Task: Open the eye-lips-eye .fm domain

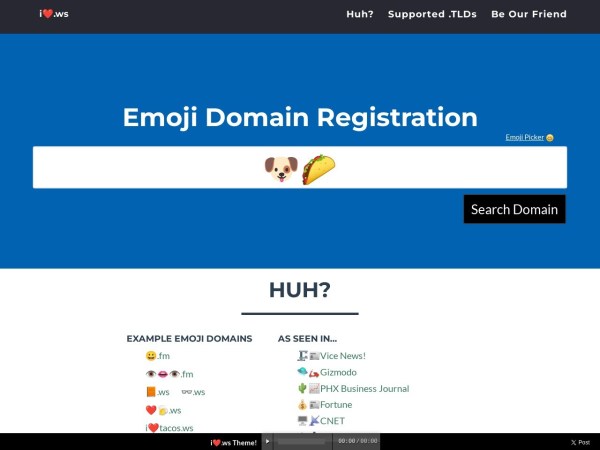Action: click(x=169, y=374)
